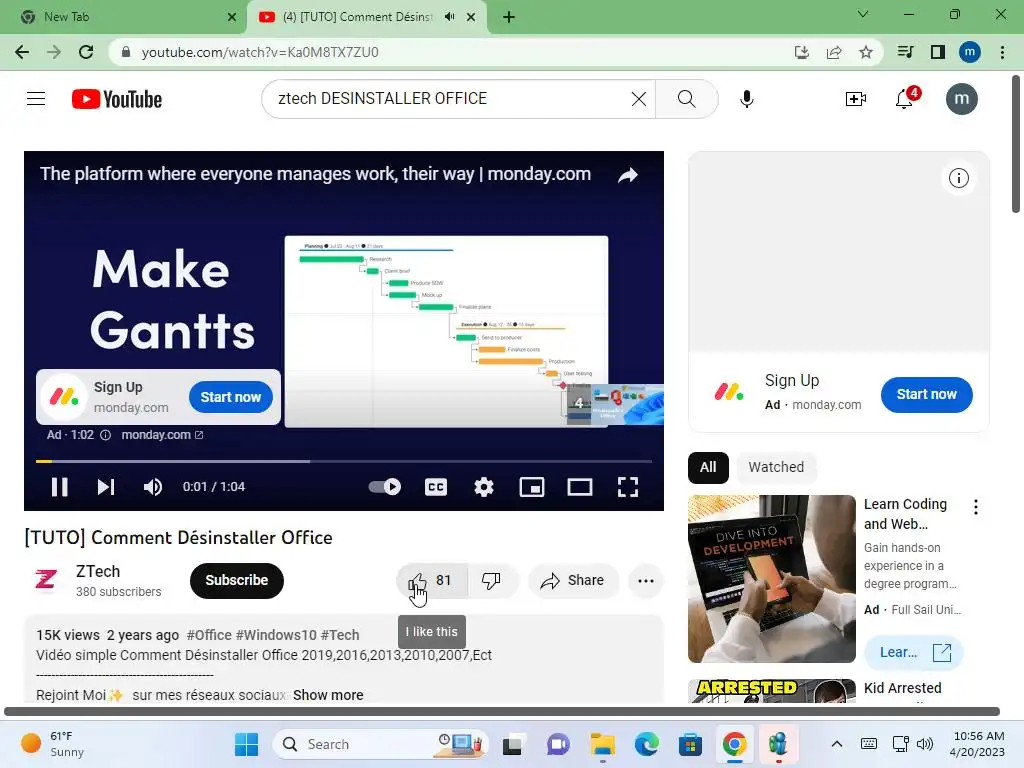Open a new browser tab
Image resolution: width=1024 pixels, height=768 pixels.
click(x=509, y=17)
